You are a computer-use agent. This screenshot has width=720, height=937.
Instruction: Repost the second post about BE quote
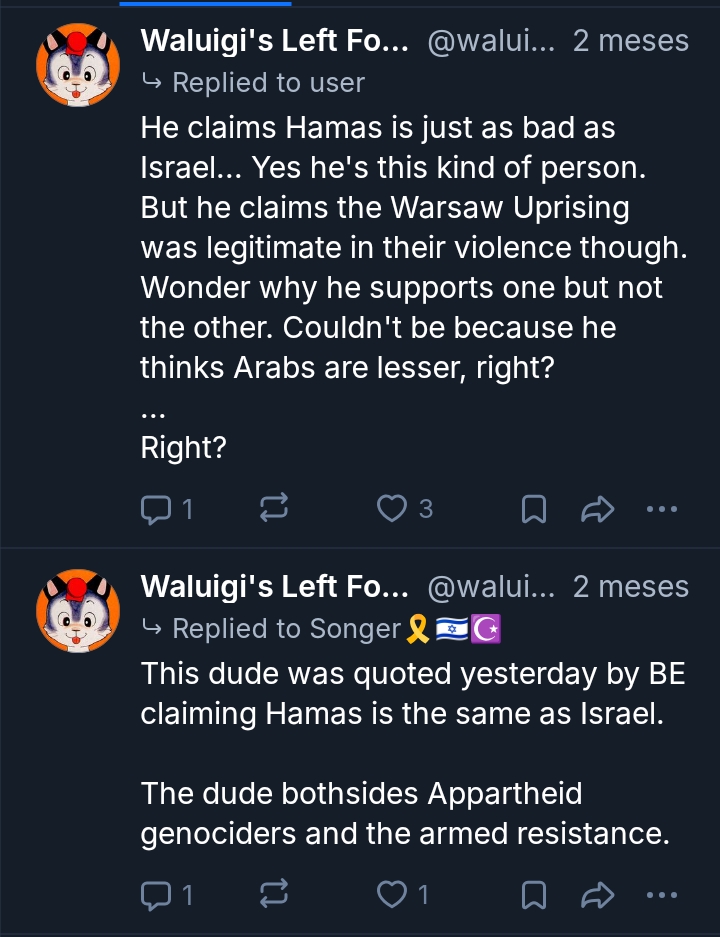coord(273,895)
